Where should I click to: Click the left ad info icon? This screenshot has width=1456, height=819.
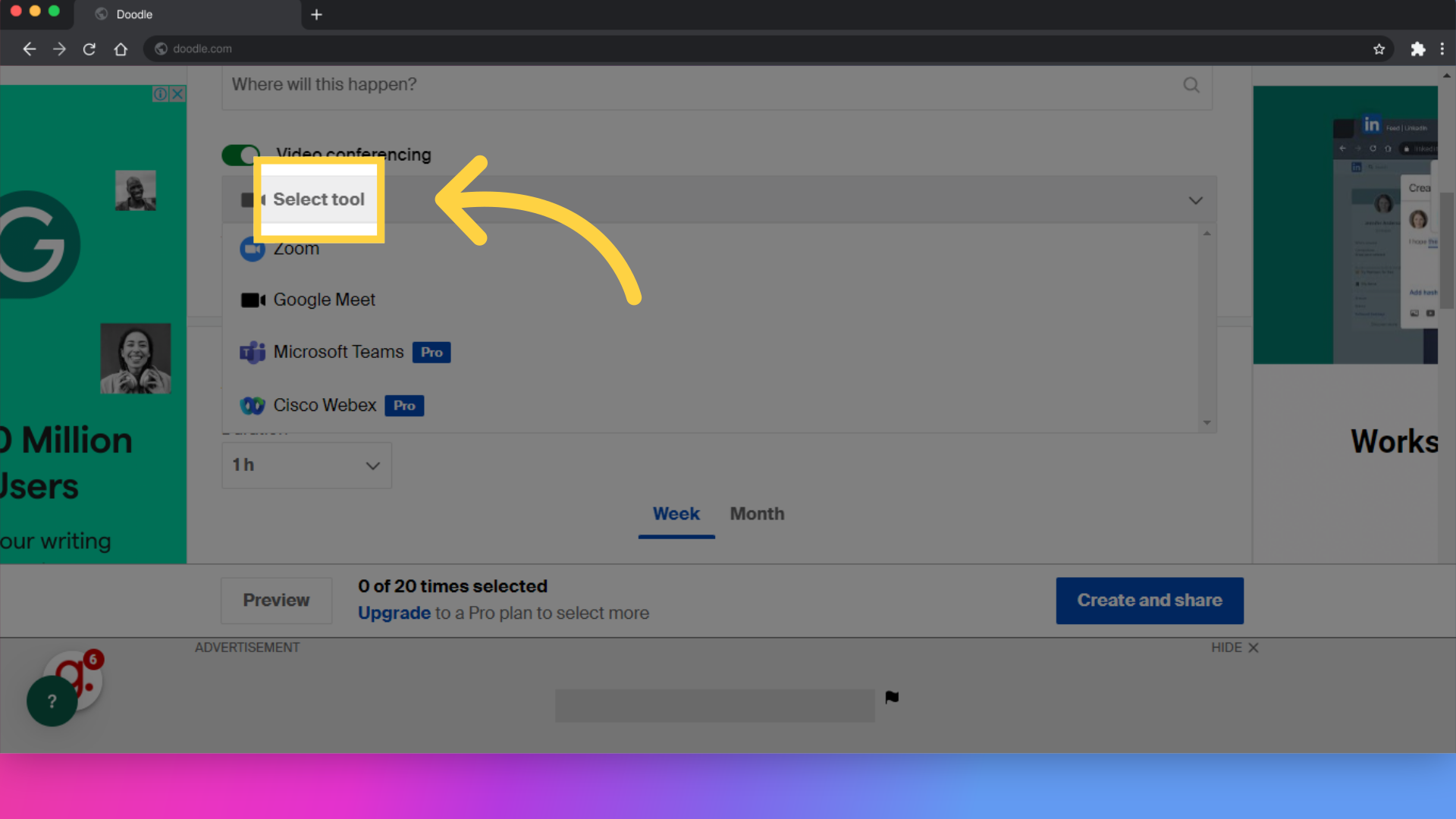coord(161,94)
